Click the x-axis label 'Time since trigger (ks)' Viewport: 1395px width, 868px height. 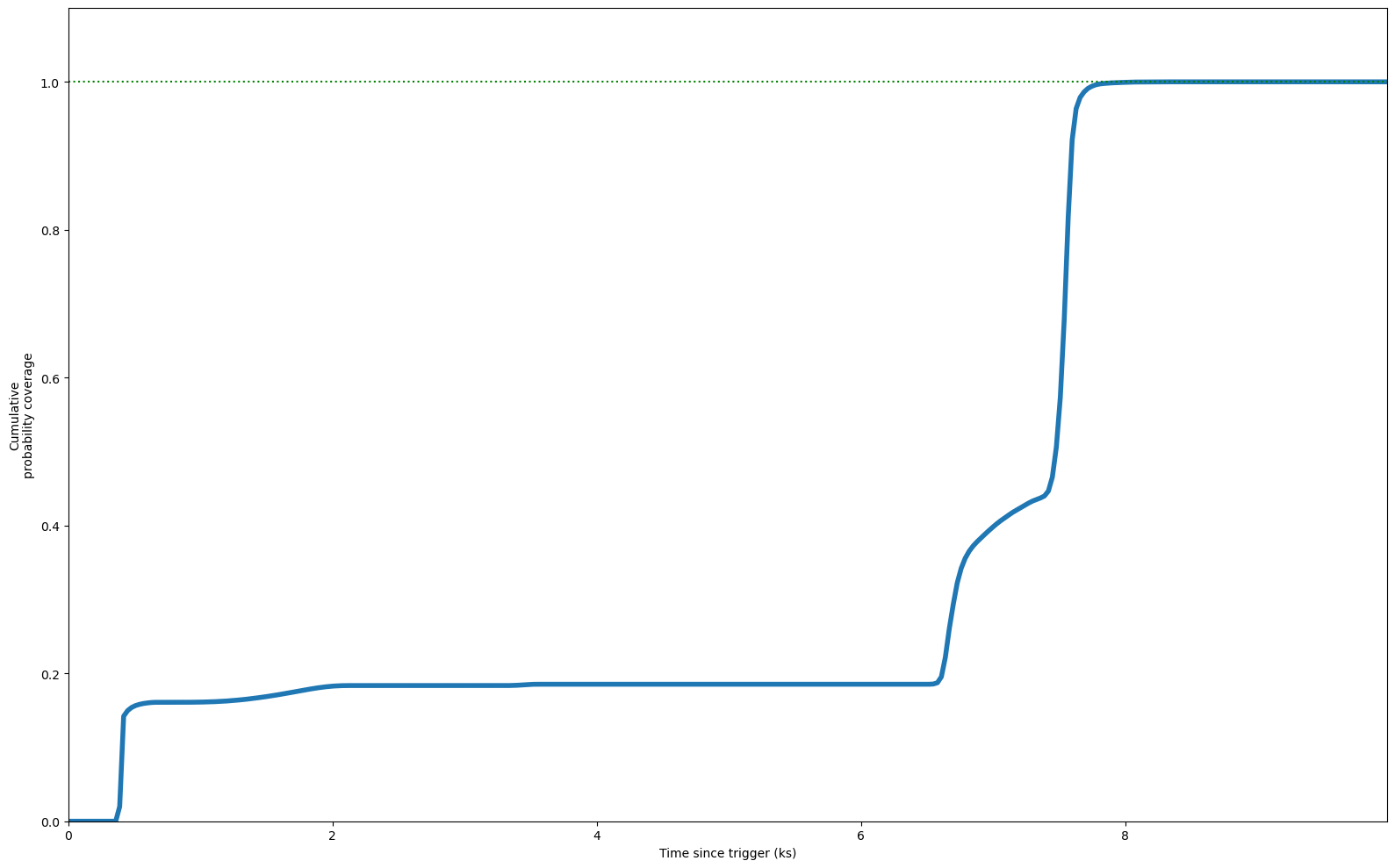(727, 853)
